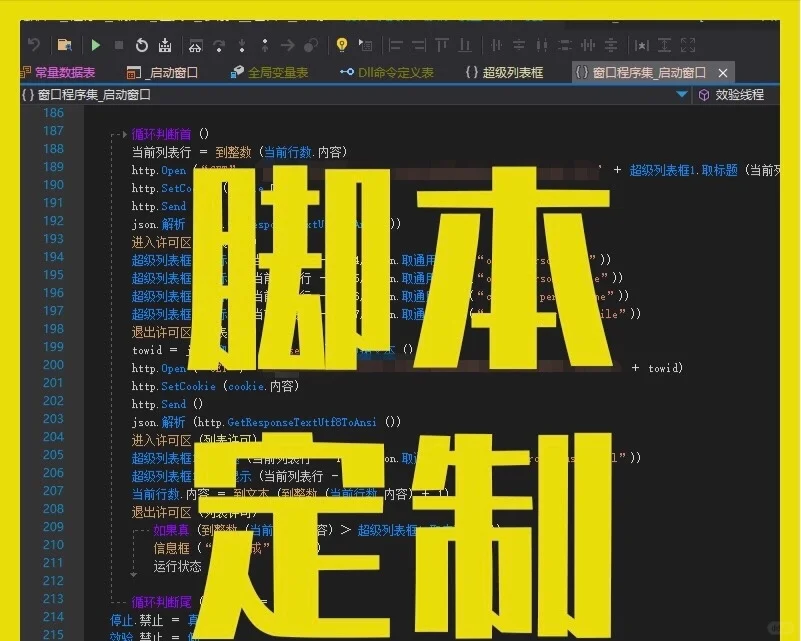Toggle the yellow lightbulb hint icon
The image size is (801, 641).
[342, 45]
